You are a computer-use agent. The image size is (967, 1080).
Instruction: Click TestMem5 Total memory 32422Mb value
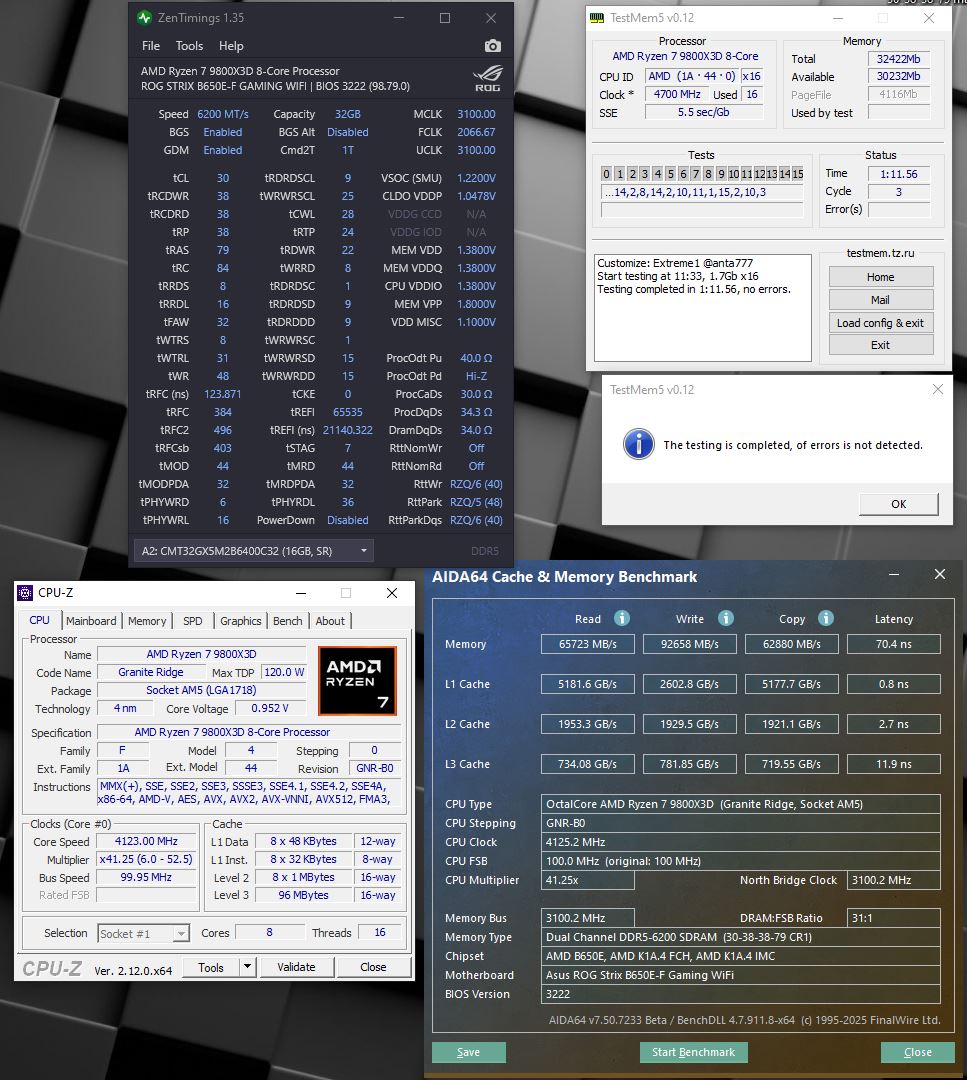click(x=899, y=59)
